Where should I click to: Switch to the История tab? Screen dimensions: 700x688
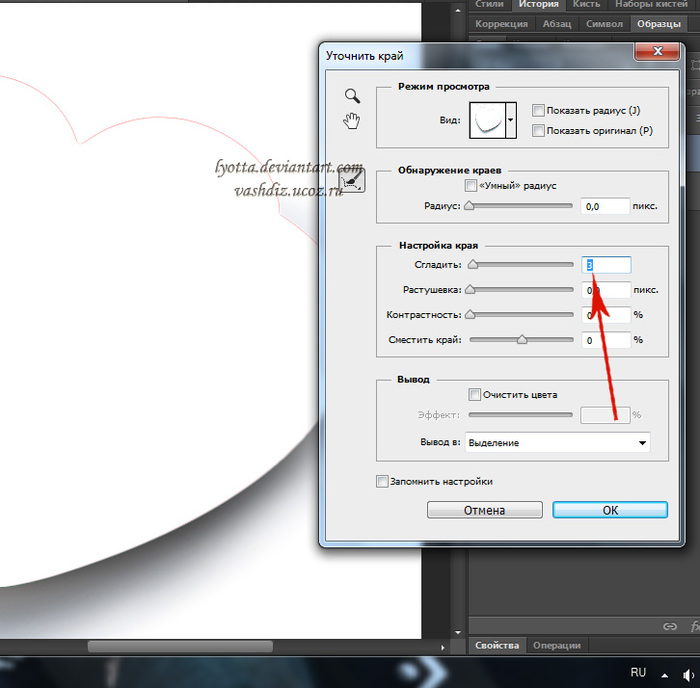tap(538, 5)
